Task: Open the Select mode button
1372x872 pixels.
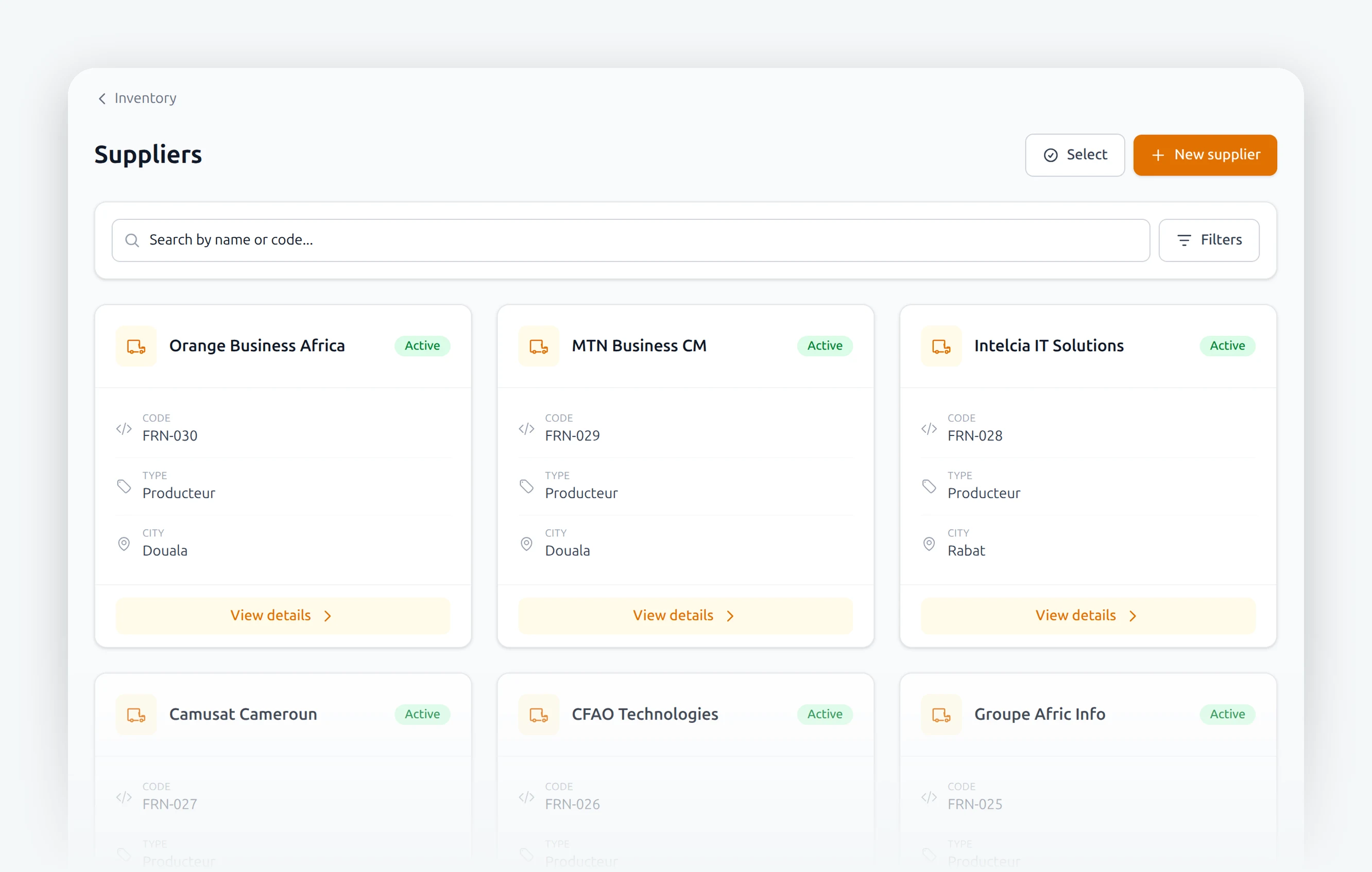Action: coord(1075,155)
